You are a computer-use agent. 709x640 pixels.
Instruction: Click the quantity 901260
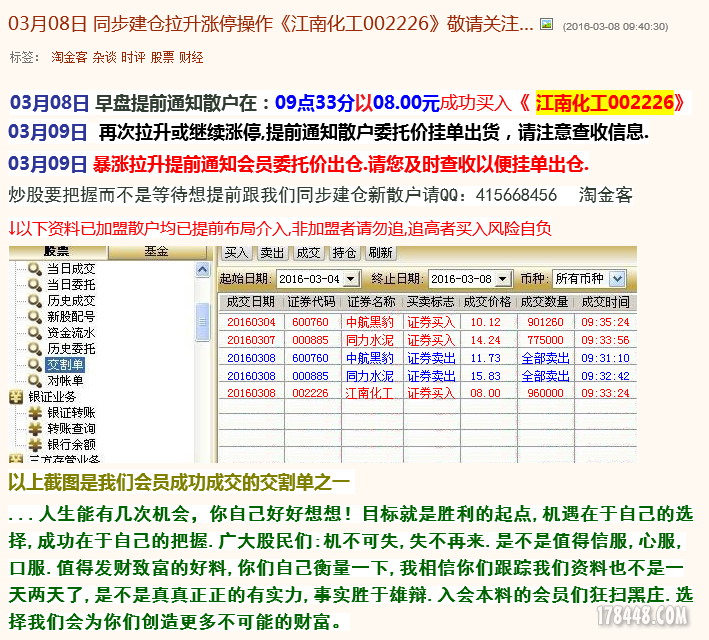(x=545, y=322)
